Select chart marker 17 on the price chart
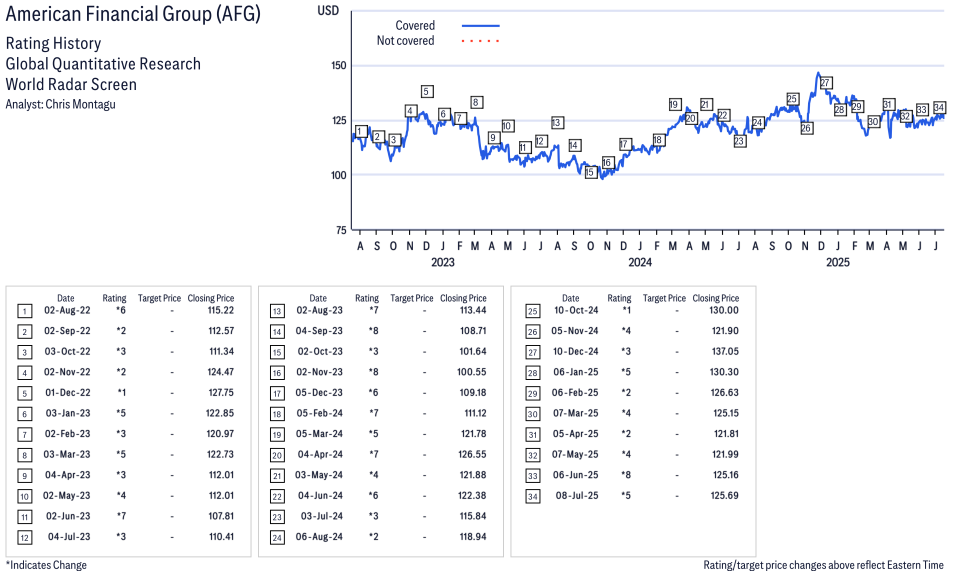 pyautogui.click(x=625, y=144)
